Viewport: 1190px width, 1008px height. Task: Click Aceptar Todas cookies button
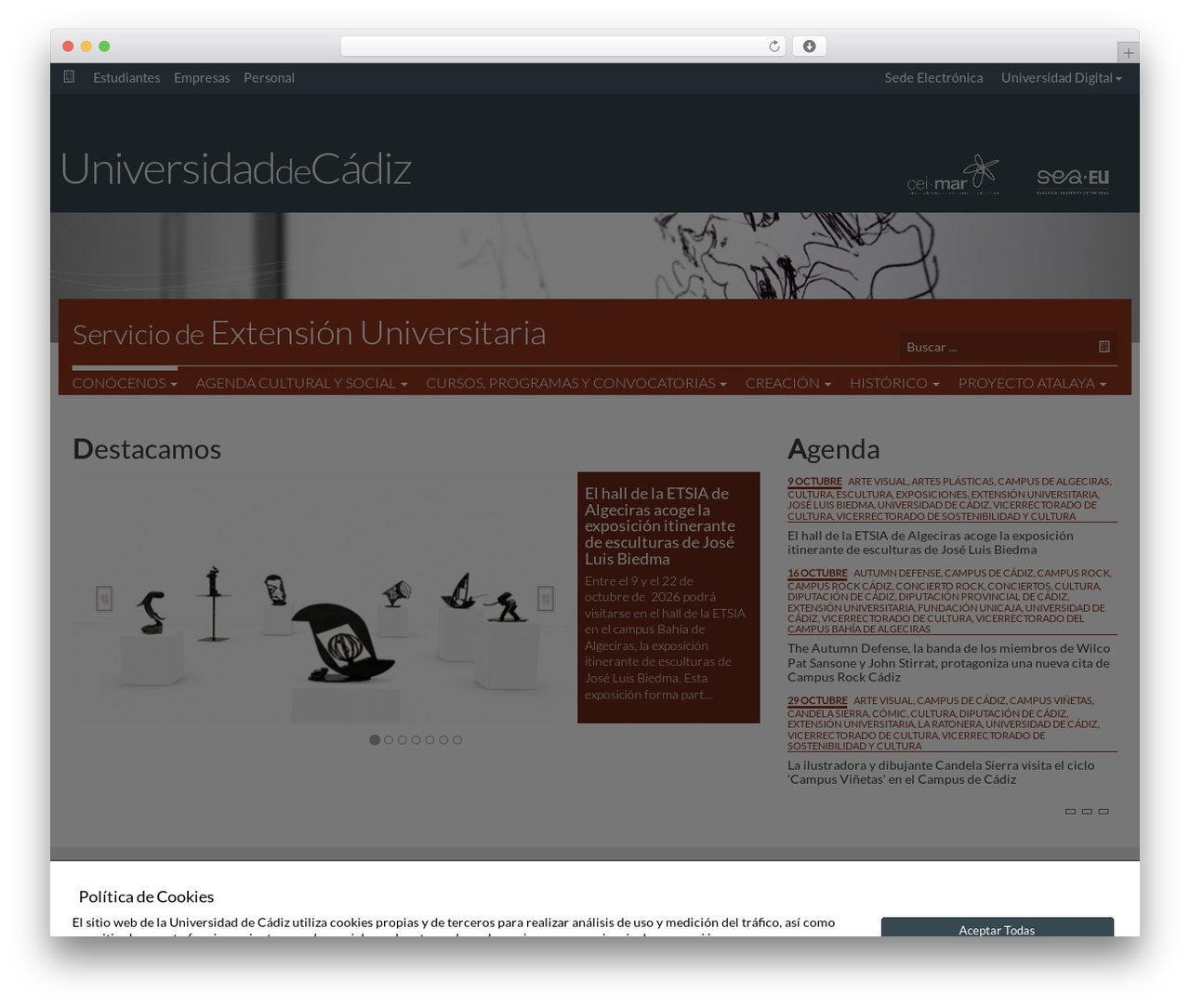(x=997, y=927)
